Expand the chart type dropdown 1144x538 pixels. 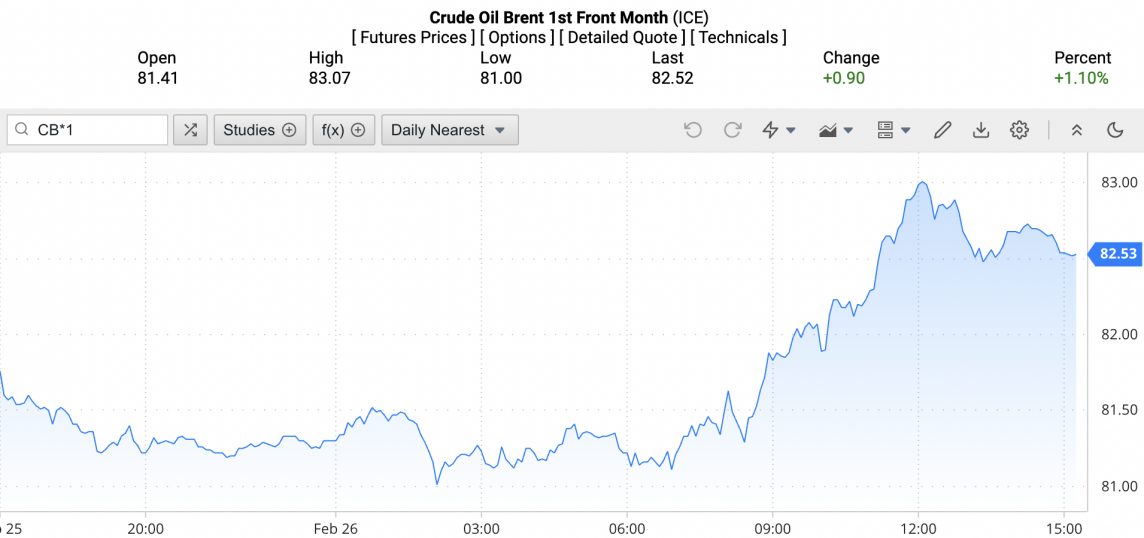836,130
